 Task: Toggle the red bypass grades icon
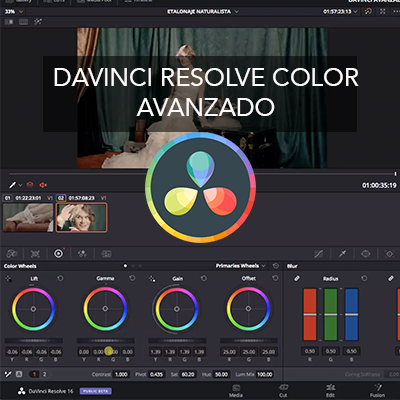tap(30, 185)
